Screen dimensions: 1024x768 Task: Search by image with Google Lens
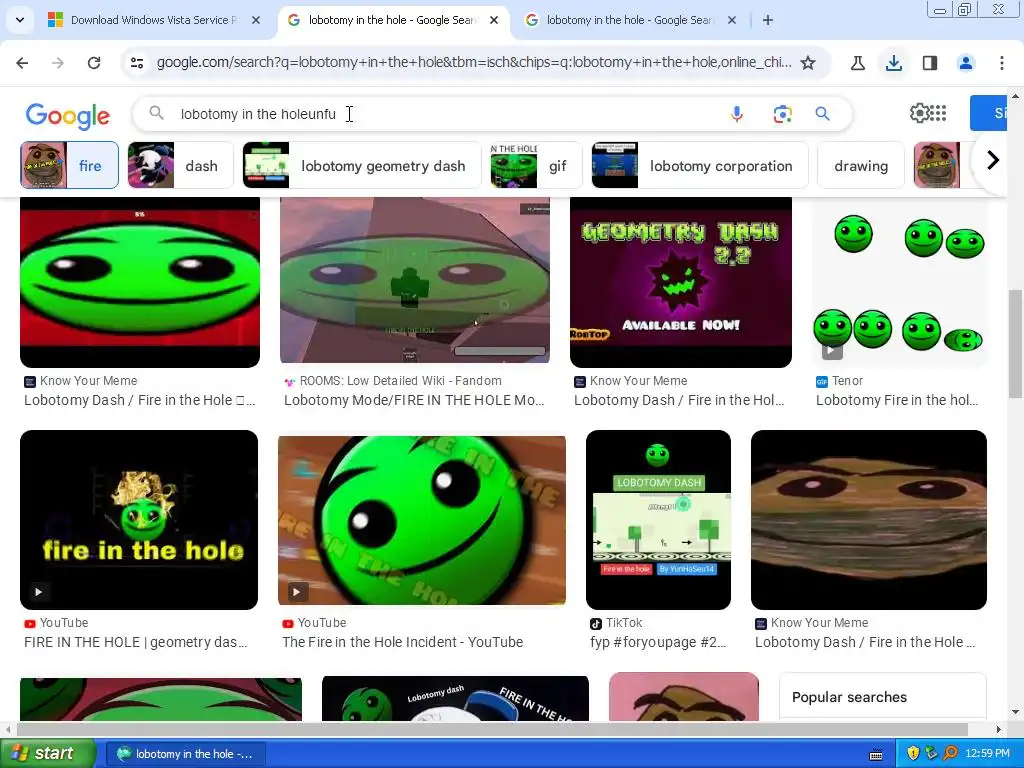tap(782, 114)
